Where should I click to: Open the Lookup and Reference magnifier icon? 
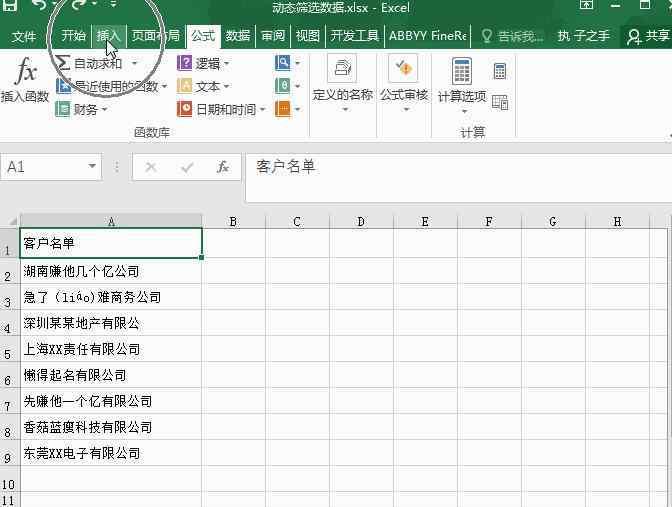click(x=282, y=63)
